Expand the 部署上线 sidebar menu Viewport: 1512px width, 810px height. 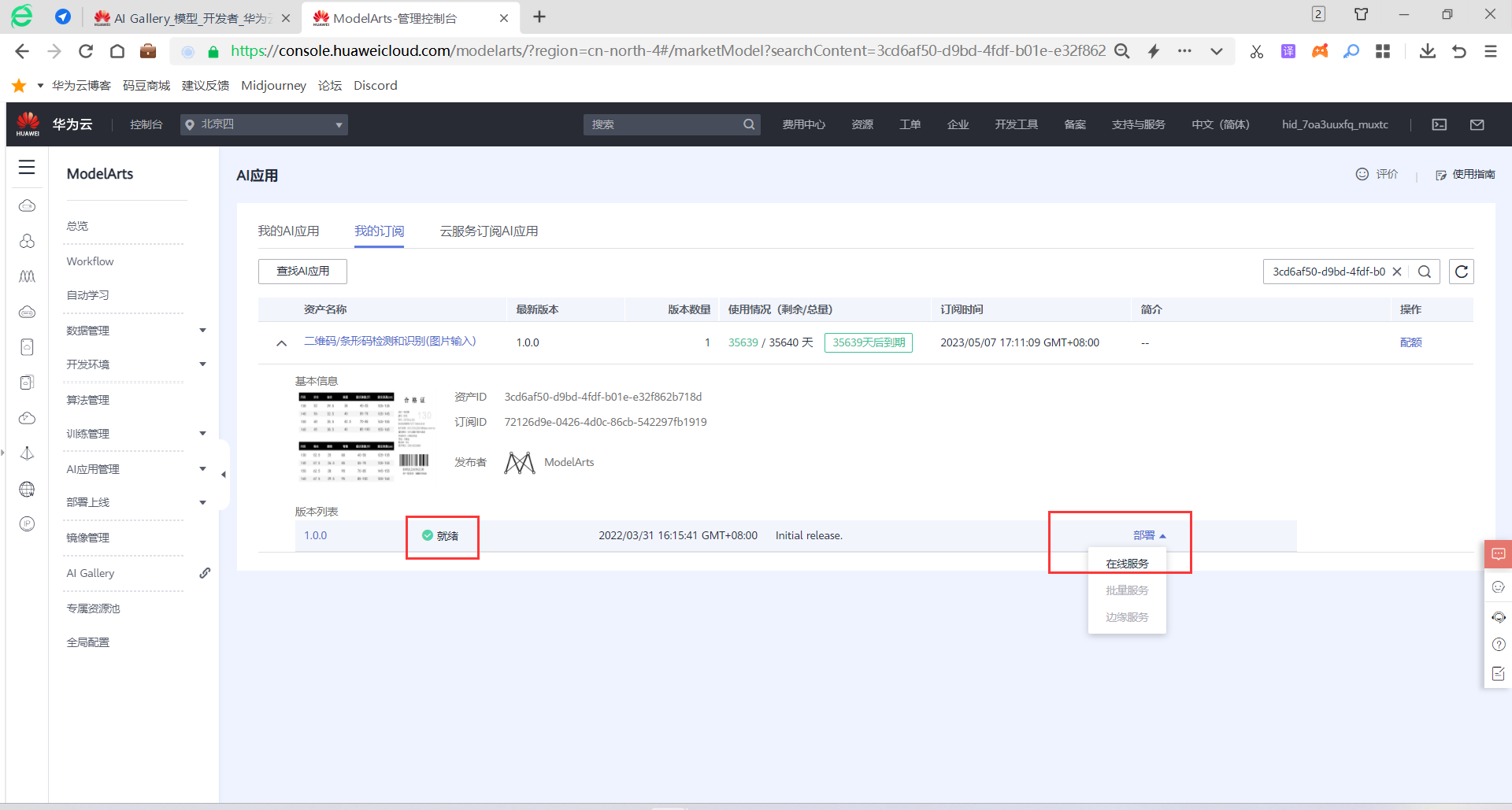pyautogui.click(x=202, y=502)
